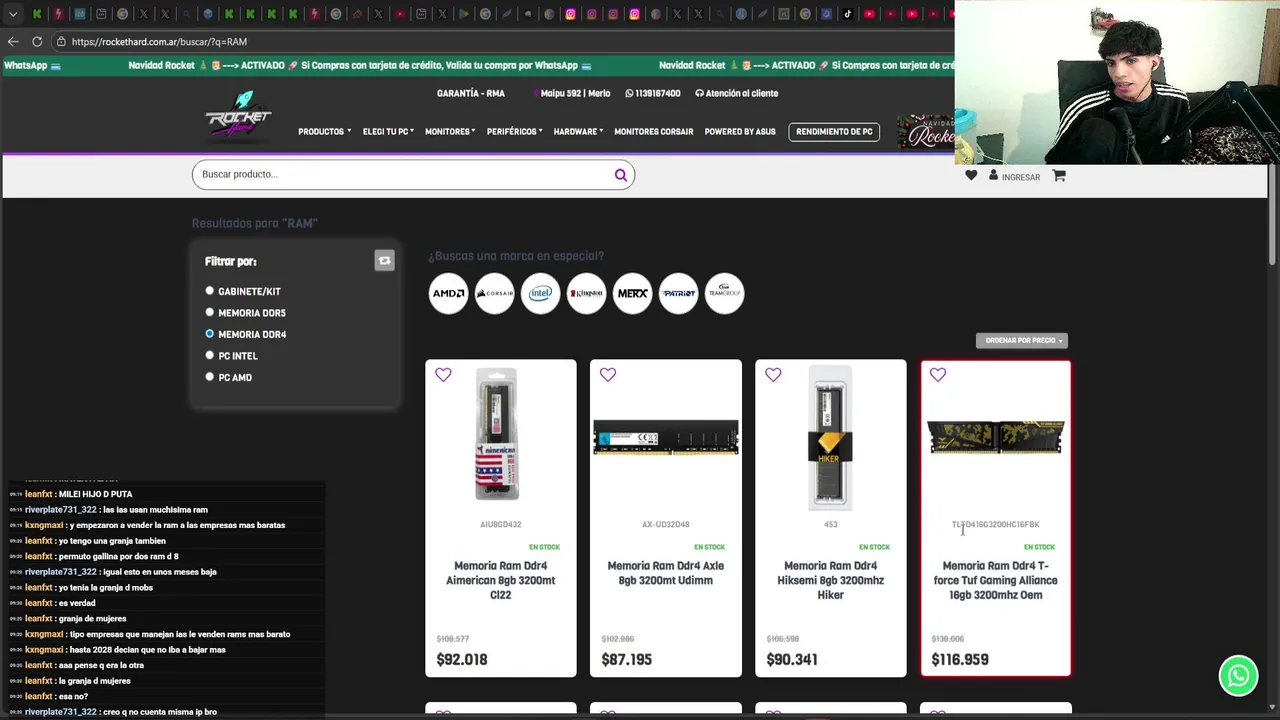Click the Maipu 592 | Merlo address link
The width and height of the screenshot is (1280, 720).
tap(573, 93)
